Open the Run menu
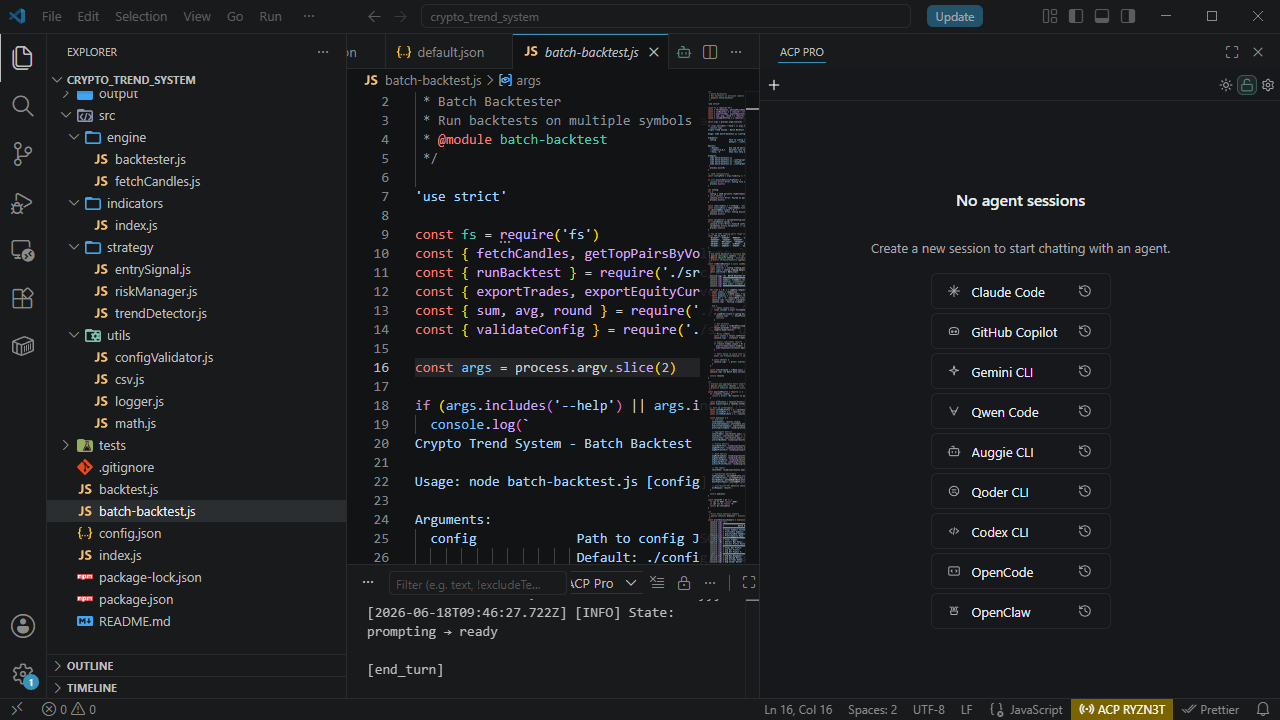 tap(270, 16)
